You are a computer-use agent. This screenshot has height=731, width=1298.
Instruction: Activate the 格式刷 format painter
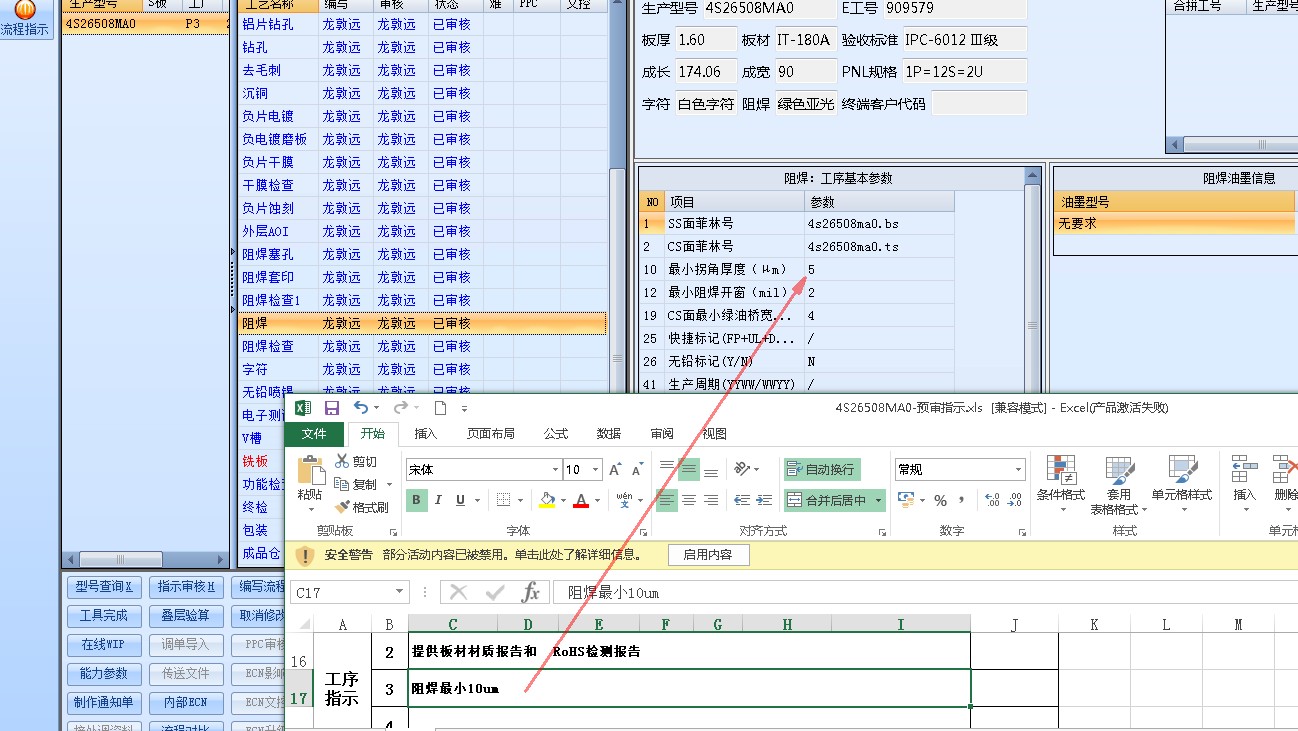point(362,507)
